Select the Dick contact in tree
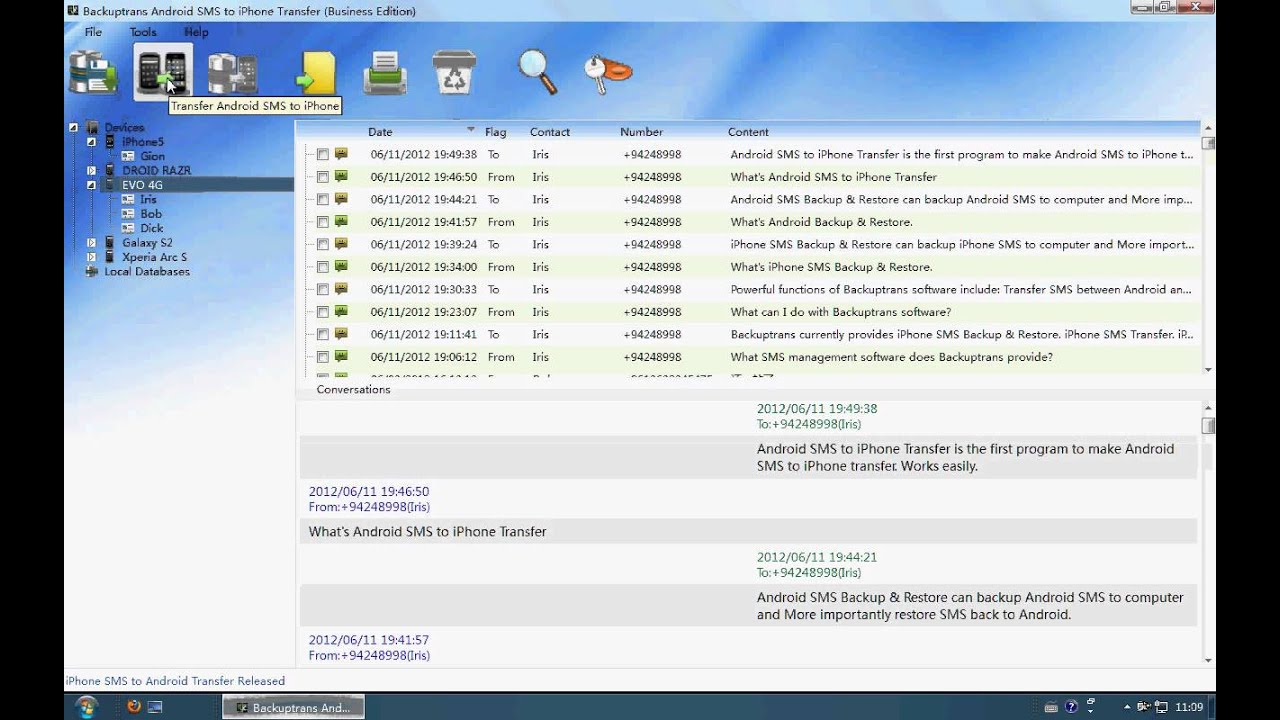Screen dimensions: 1280x720 point(151,228)
